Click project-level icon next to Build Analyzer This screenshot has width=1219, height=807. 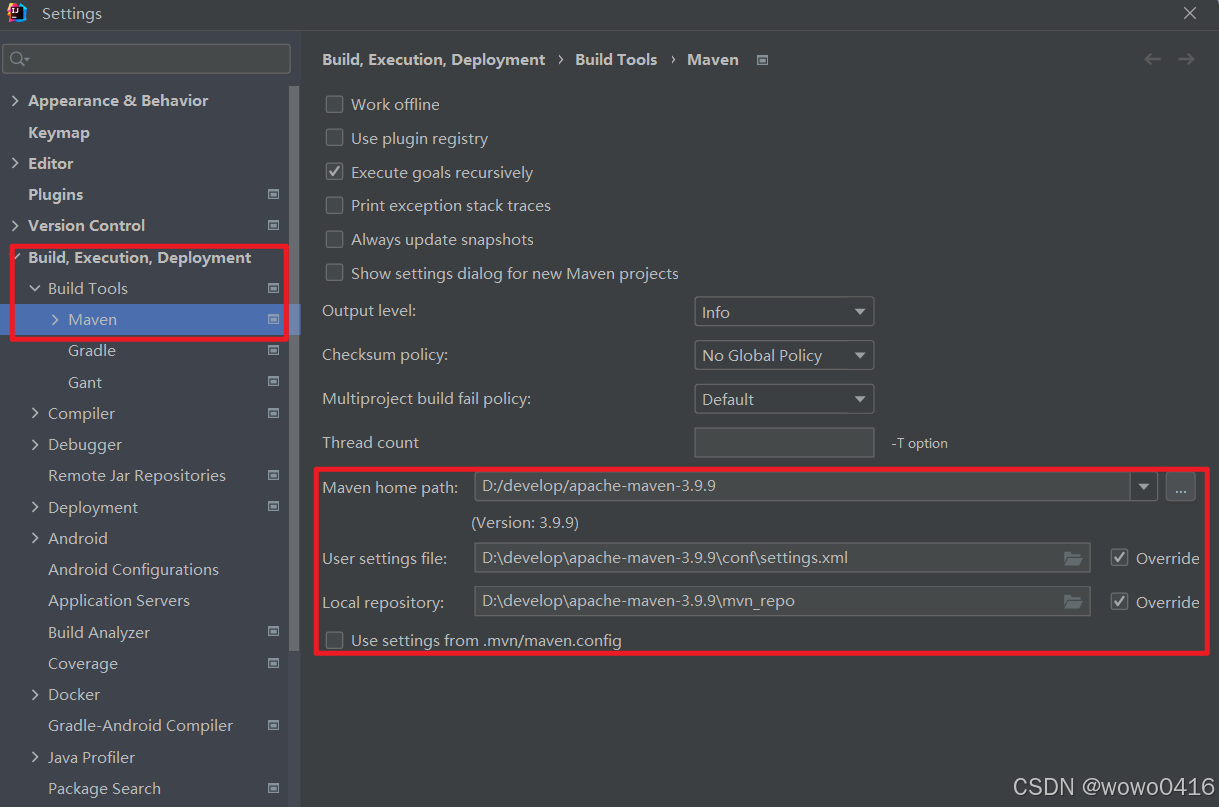274,632
